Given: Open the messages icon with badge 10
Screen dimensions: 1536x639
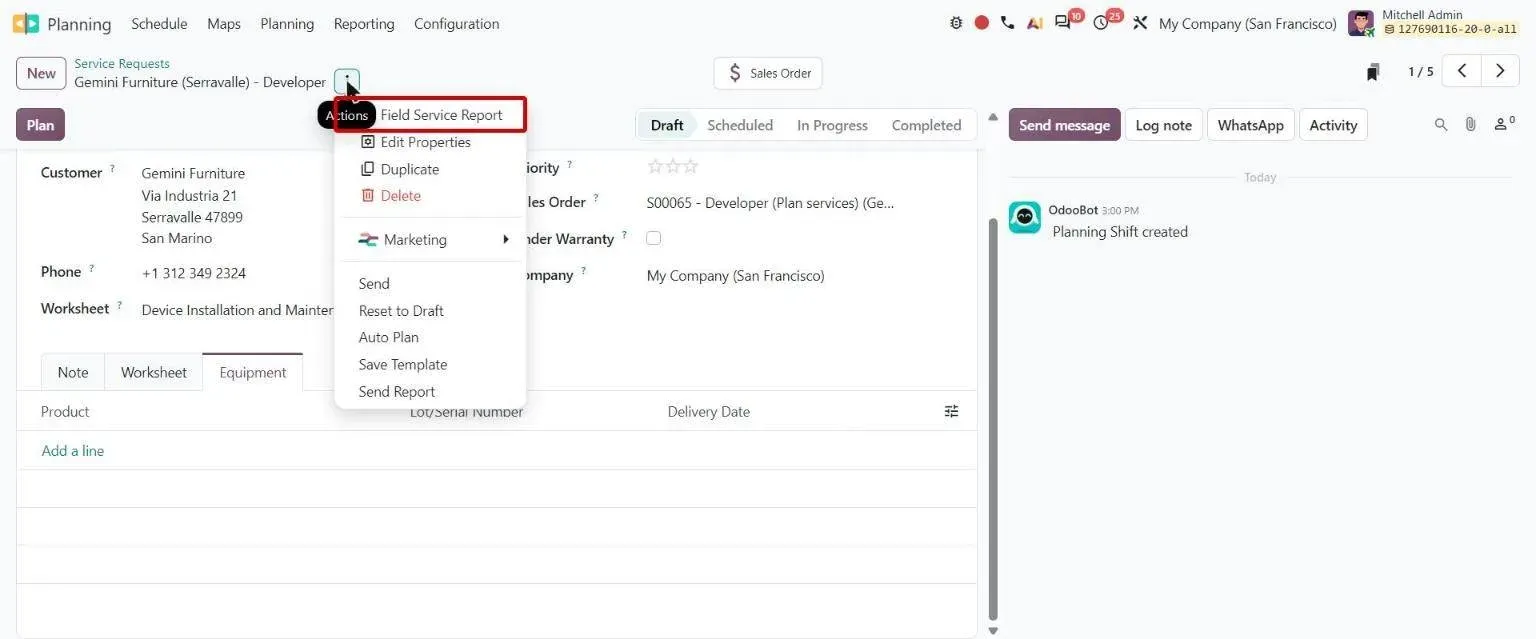Looking at the screenshot, I should click(1064, 22).
